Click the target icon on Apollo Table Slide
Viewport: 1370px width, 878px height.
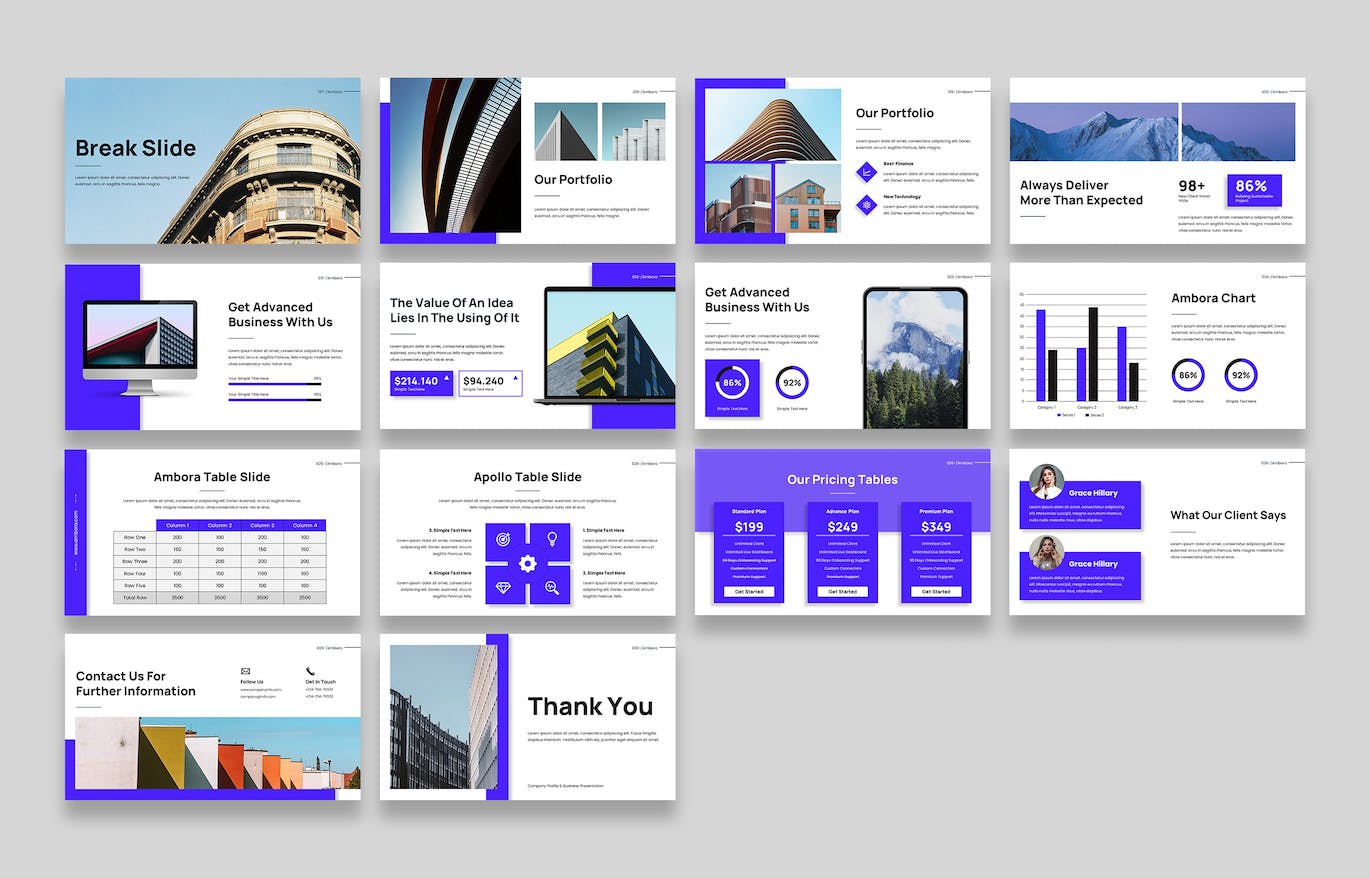[504, 539]
